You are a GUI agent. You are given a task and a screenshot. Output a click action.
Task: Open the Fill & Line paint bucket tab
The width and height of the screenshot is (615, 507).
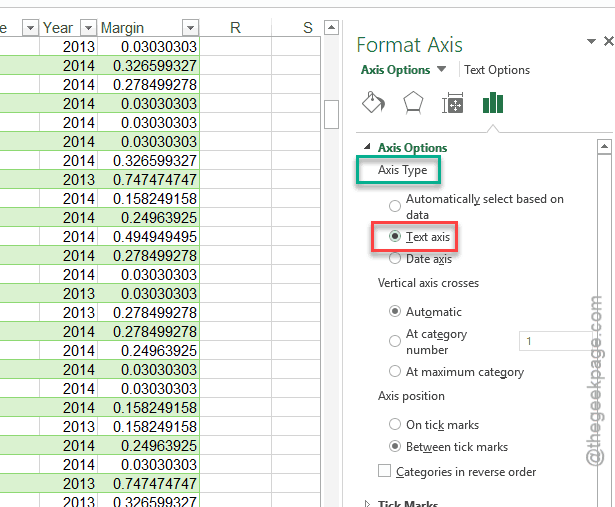pos(372,104)
